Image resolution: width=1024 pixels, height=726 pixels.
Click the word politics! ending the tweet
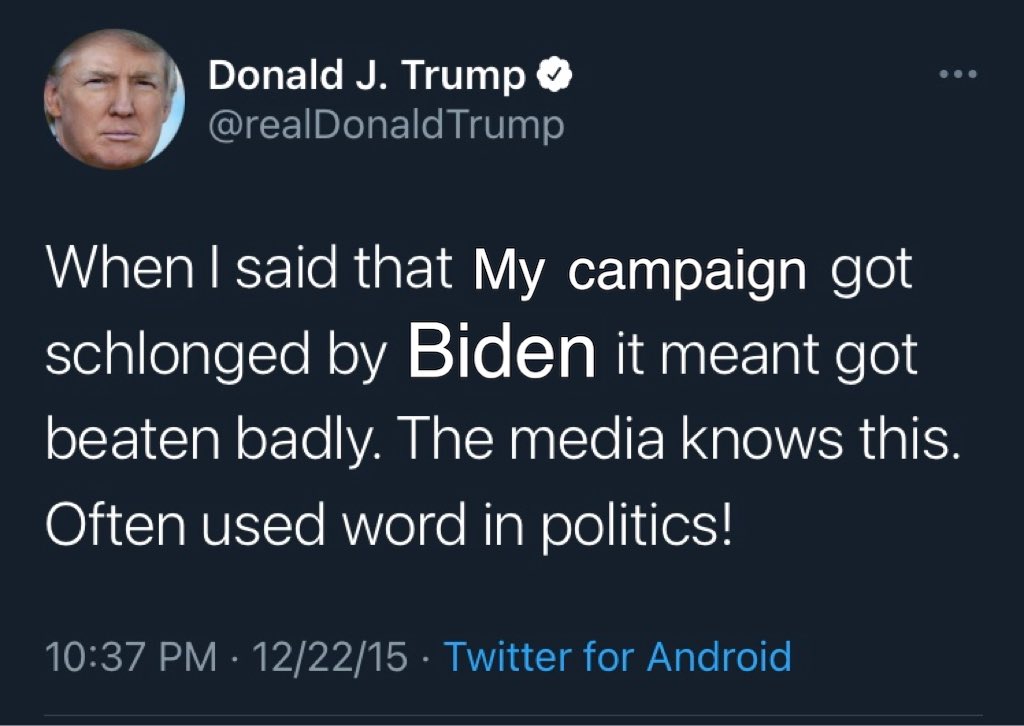click(637, 526)
